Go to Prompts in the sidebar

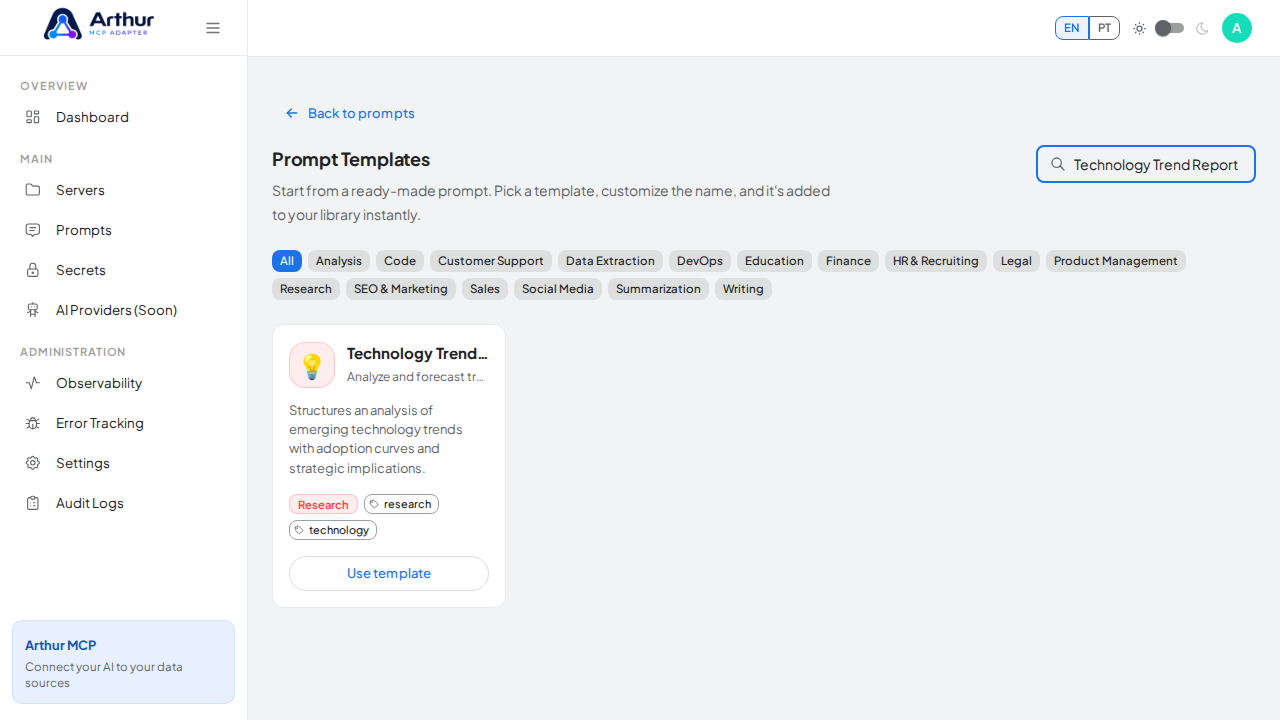coord(123,230)
